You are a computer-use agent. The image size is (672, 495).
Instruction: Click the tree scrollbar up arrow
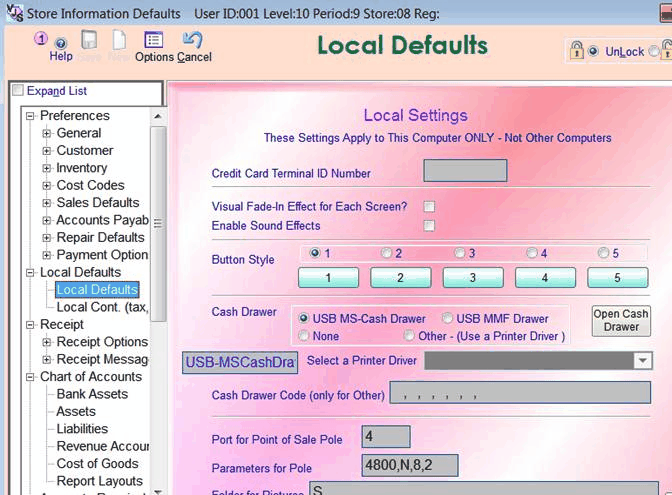point(157,116)
